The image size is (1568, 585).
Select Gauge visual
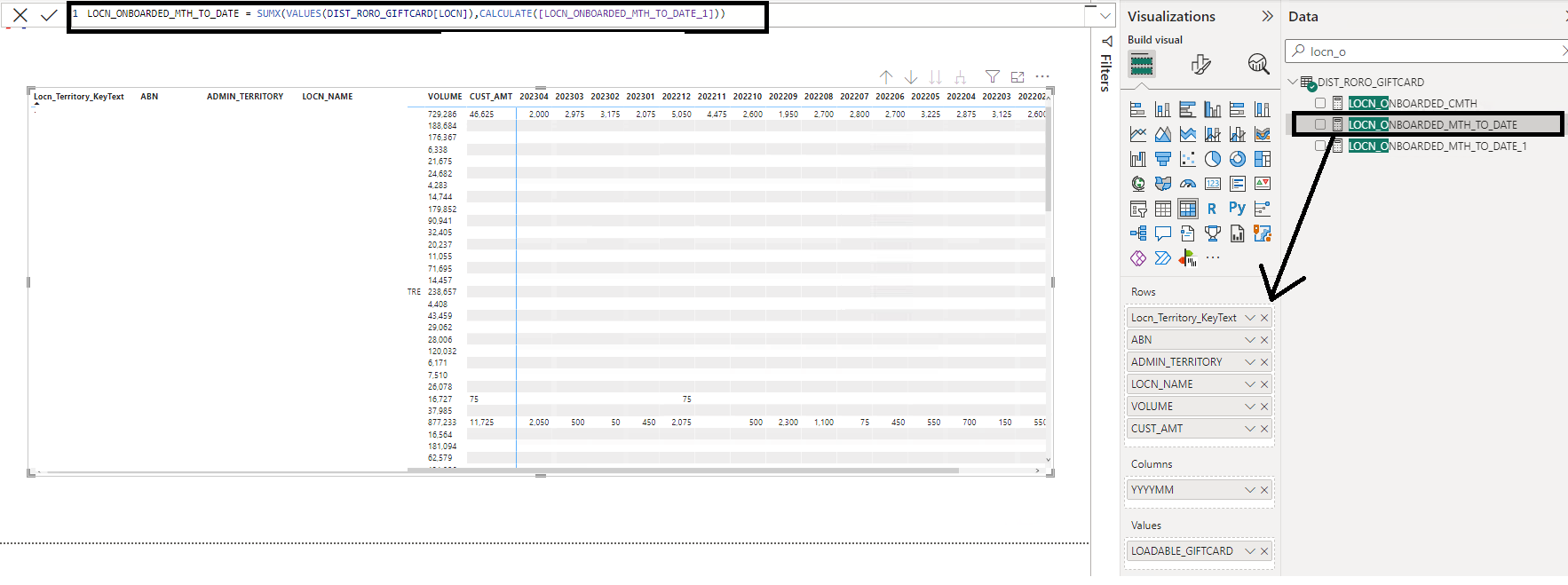tap(1188, 184)
